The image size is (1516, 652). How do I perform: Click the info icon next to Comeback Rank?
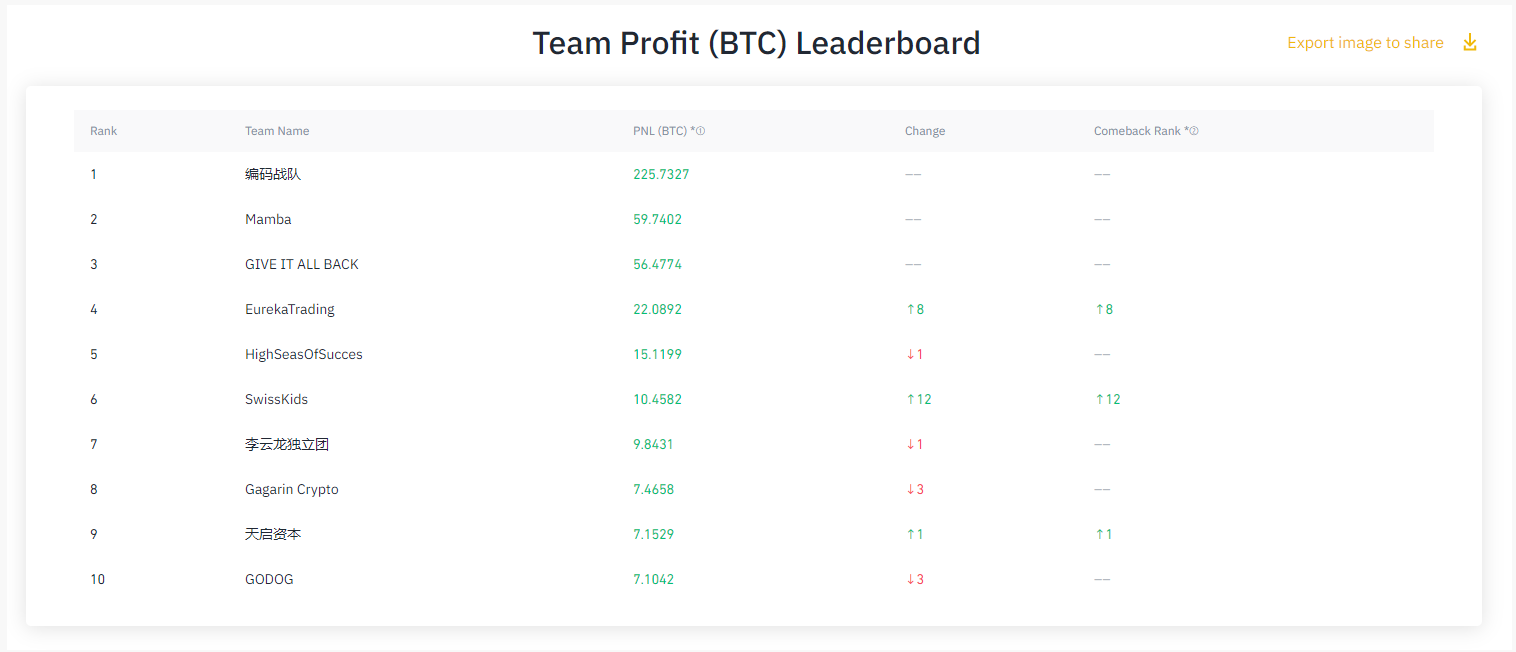click(1194, 130)
